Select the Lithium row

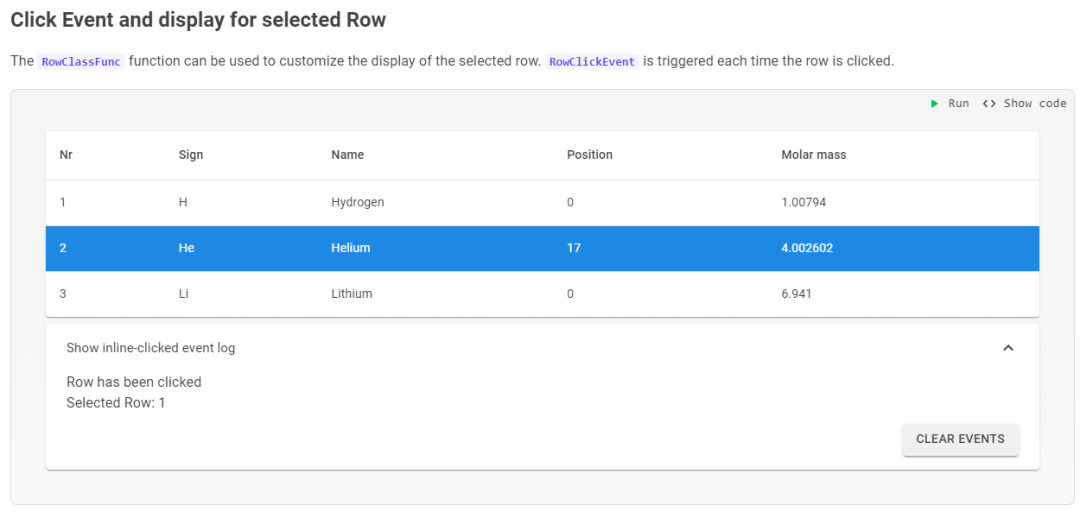point(542,294)
